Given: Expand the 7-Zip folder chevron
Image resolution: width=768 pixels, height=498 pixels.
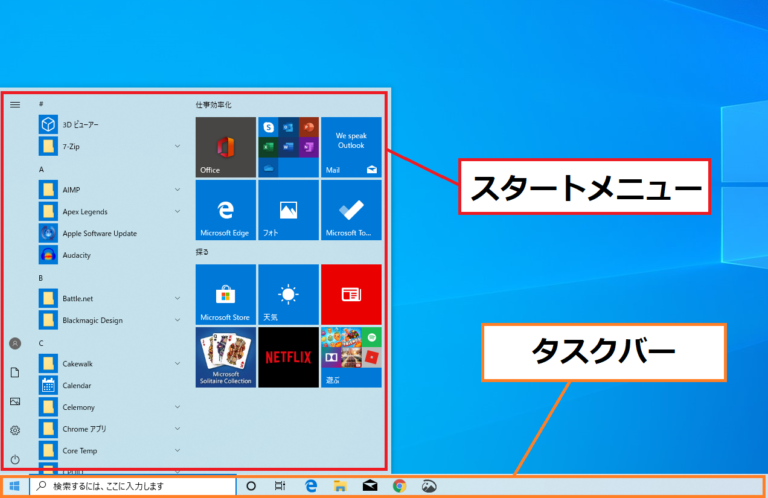Looking at the screenshot, I should pos(177,146).
